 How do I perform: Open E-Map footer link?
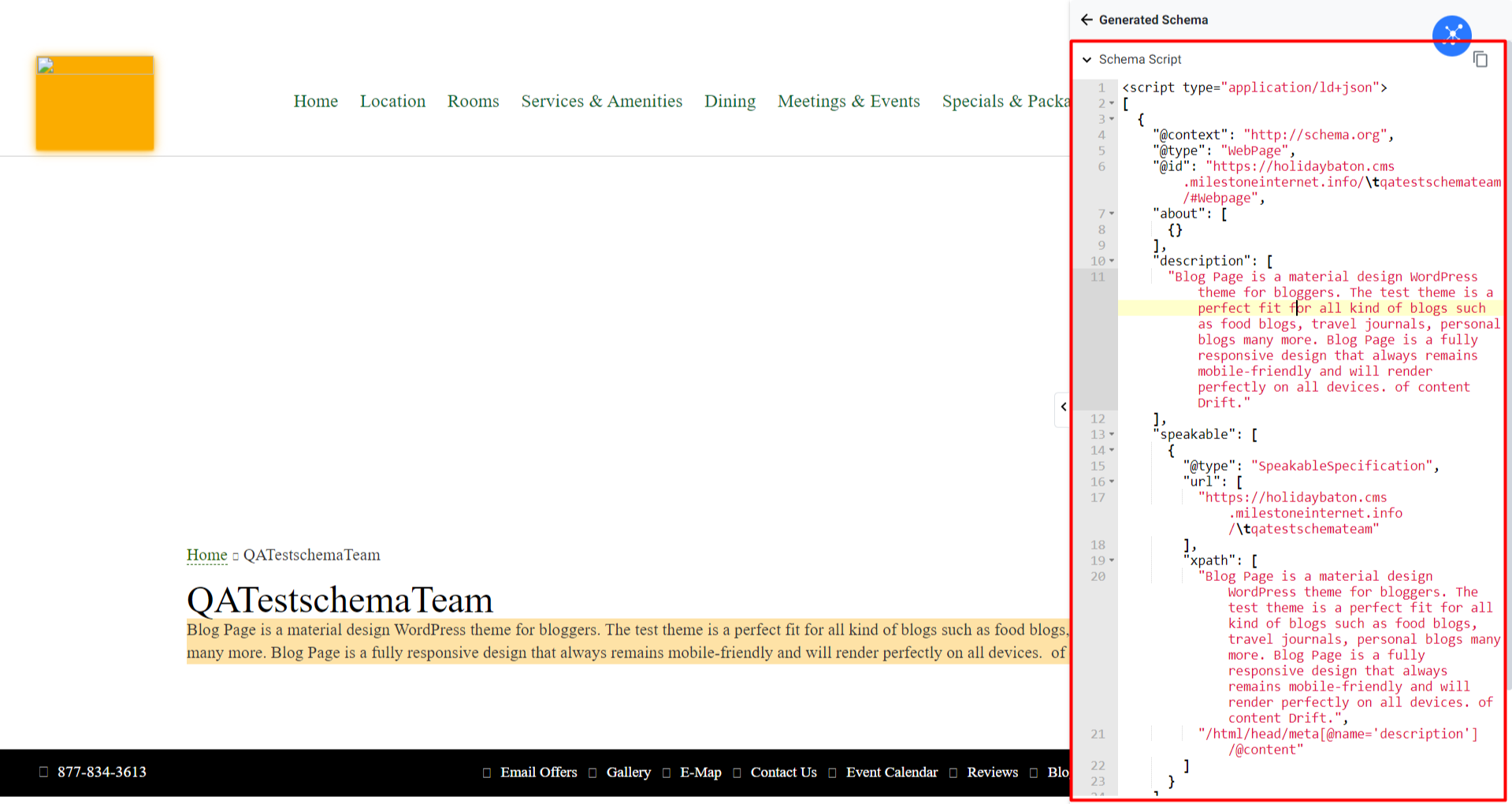click(x=700, y=772)
